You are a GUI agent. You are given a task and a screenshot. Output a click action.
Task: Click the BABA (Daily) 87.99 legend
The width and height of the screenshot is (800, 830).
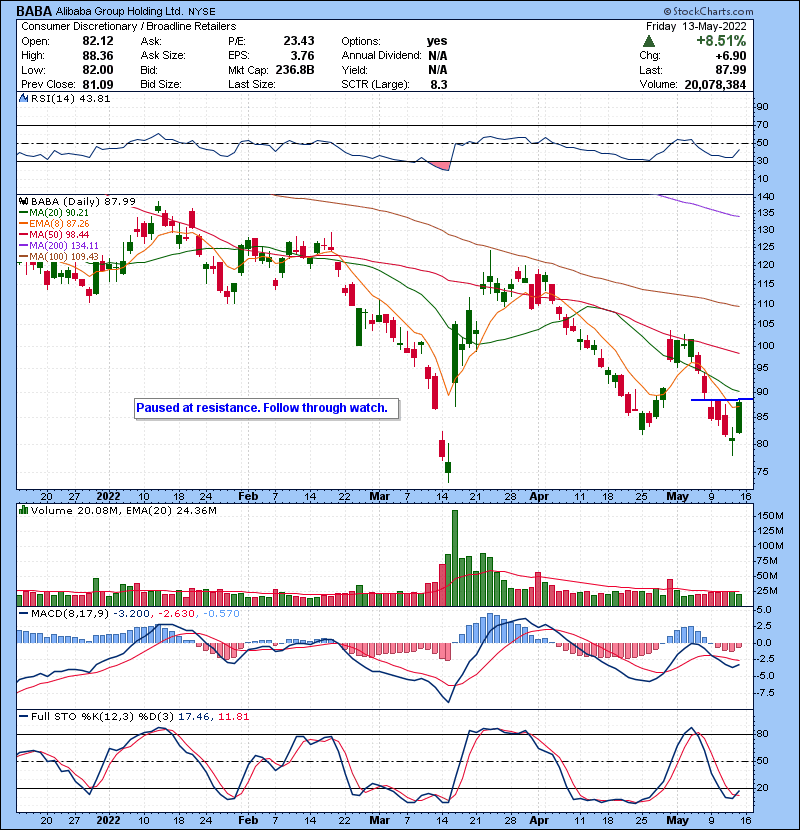[x=83, y=202]
